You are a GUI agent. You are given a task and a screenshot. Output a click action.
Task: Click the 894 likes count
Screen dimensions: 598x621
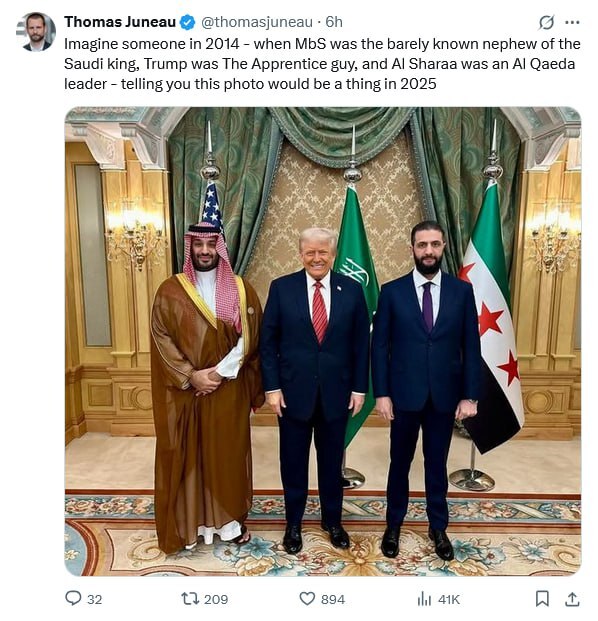[333, 600]
